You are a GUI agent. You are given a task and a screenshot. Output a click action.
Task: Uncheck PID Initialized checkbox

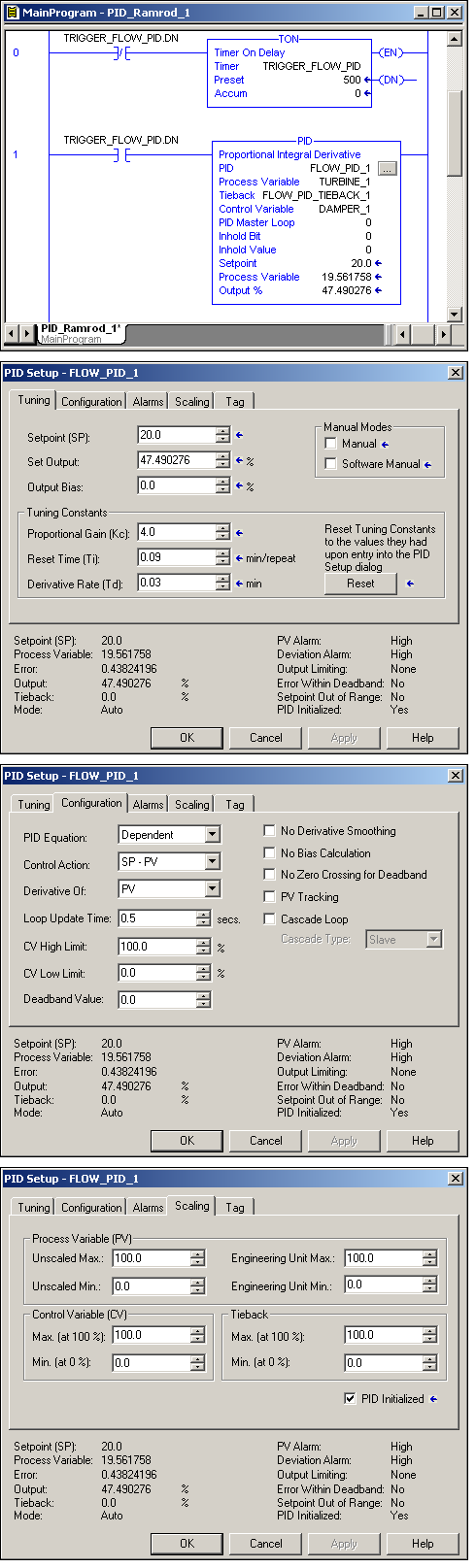pyautogui.click(x=351, y=1399)
